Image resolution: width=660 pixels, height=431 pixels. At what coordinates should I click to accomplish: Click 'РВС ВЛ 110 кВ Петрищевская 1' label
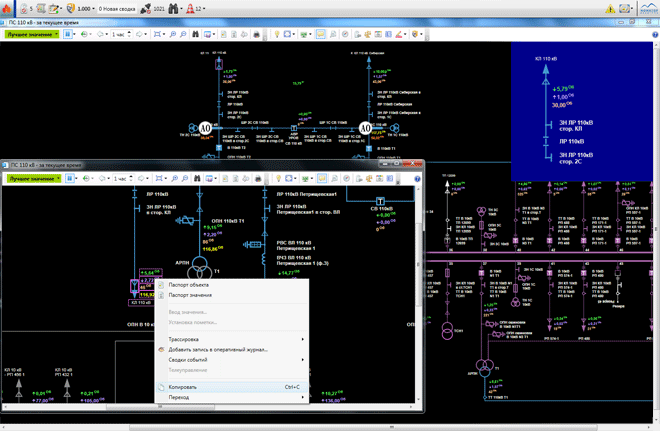295,245
